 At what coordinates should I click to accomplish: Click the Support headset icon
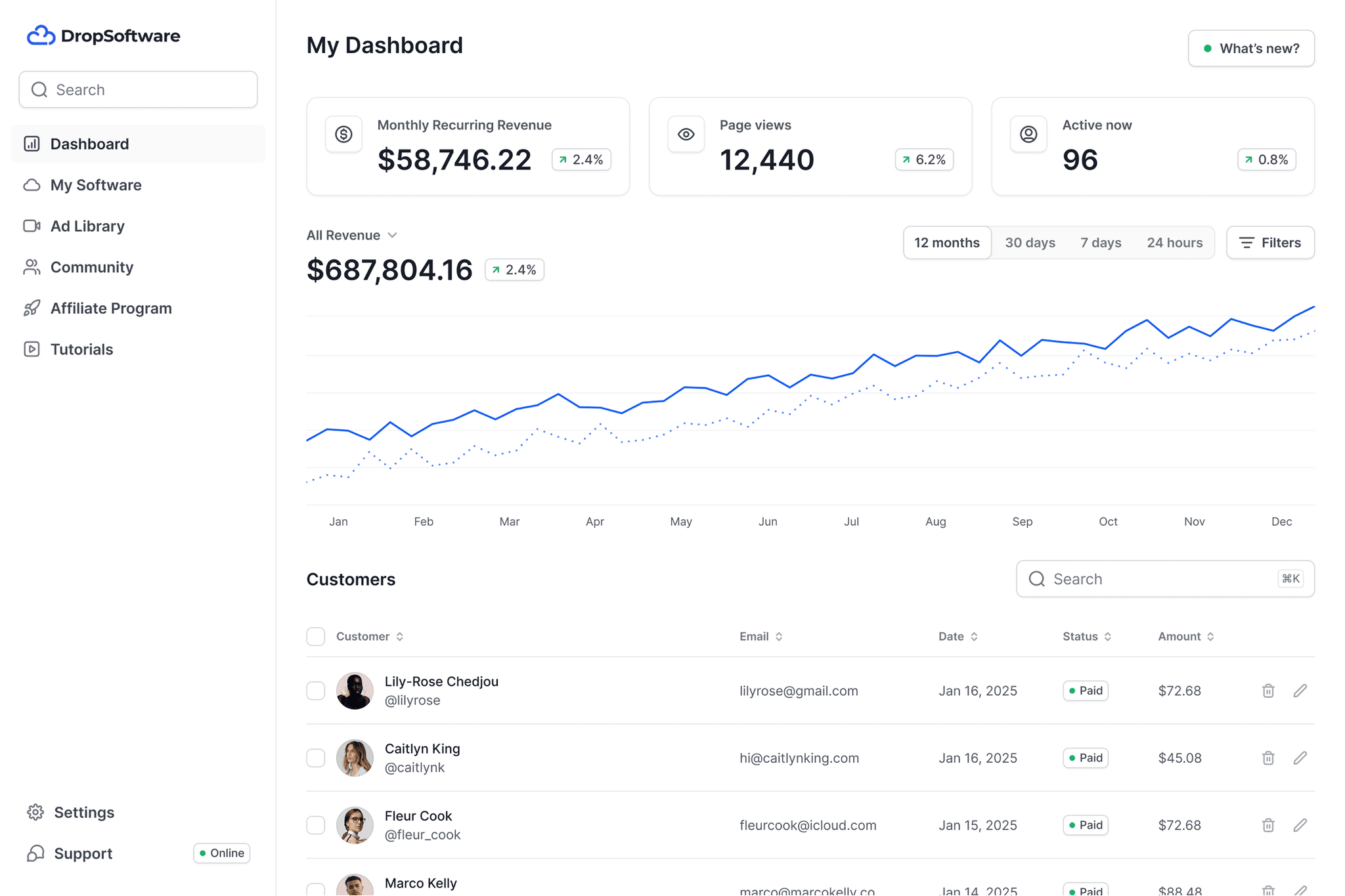coord(35,853)
